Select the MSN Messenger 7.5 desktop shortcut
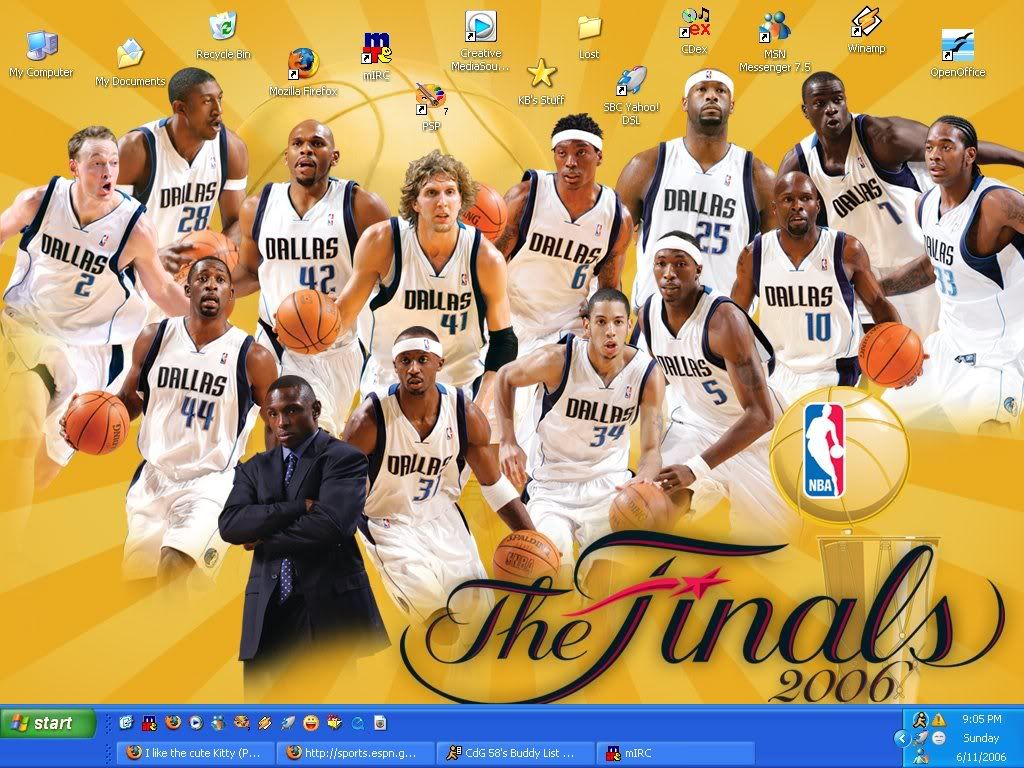This screenshot has height=768, width=1024. coord(775,42)
